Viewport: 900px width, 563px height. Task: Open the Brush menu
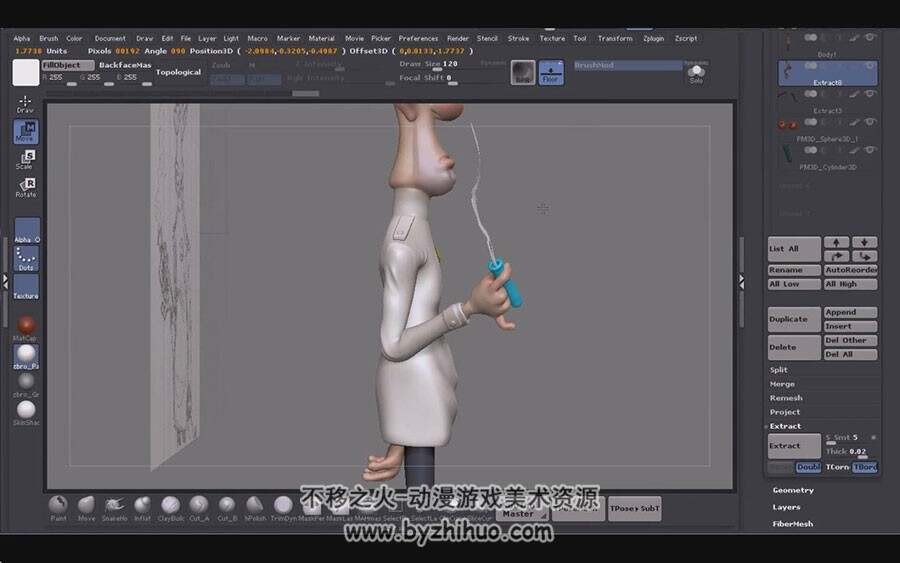49,38
